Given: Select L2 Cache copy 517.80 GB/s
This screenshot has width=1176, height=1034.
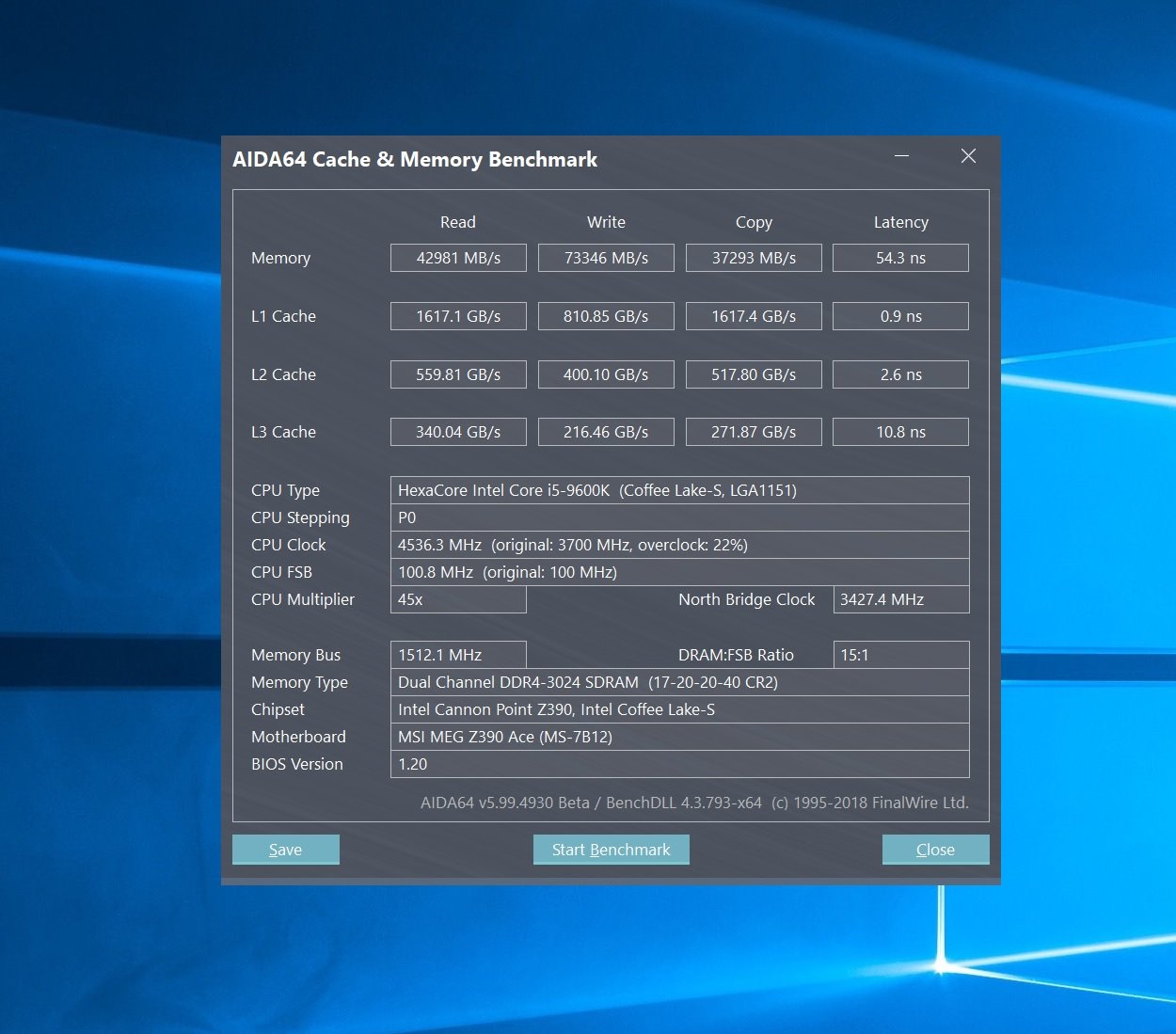Looking at the screenshot, I should click(754, 374).
